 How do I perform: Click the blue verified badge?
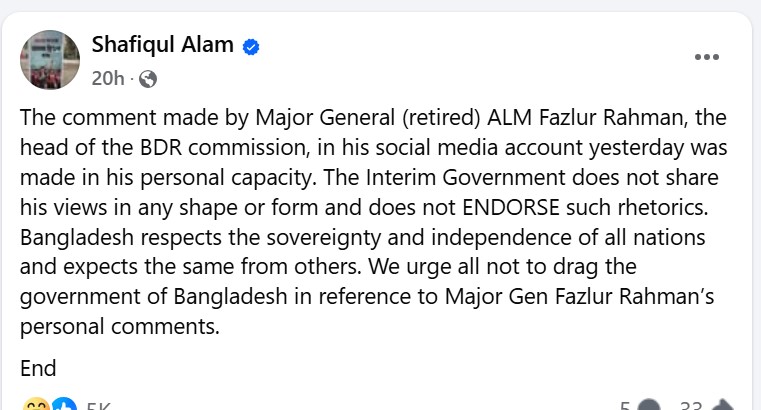pyautogui.click(x=252, y=46)
